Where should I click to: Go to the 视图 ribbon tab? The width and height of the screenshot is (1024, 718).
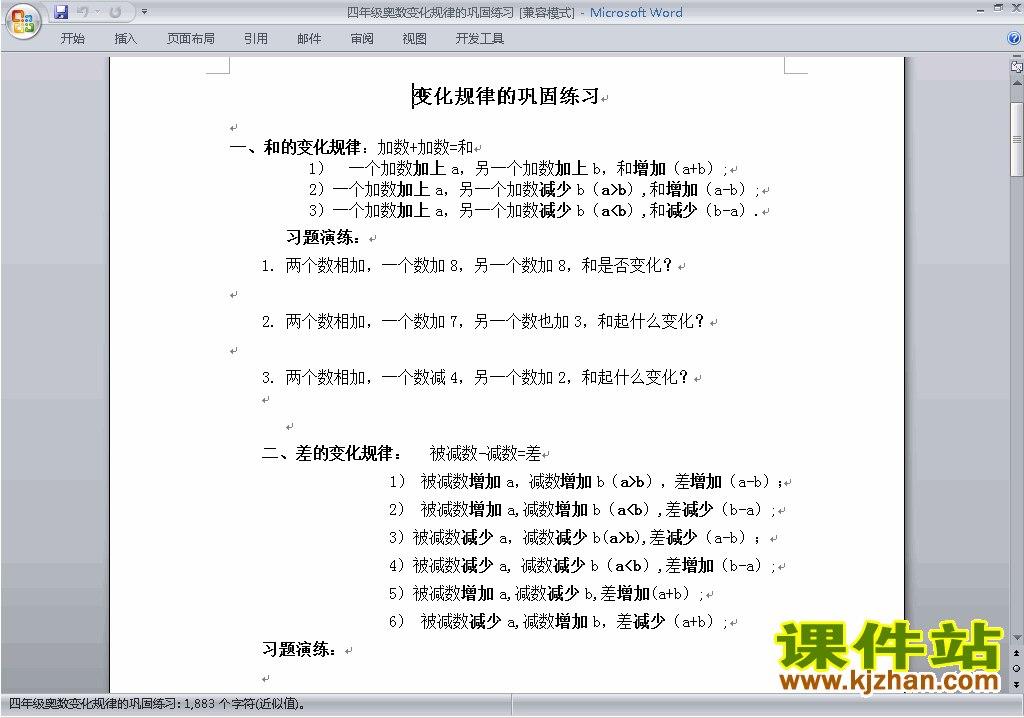pyautogui.click(x=415, y=39)
